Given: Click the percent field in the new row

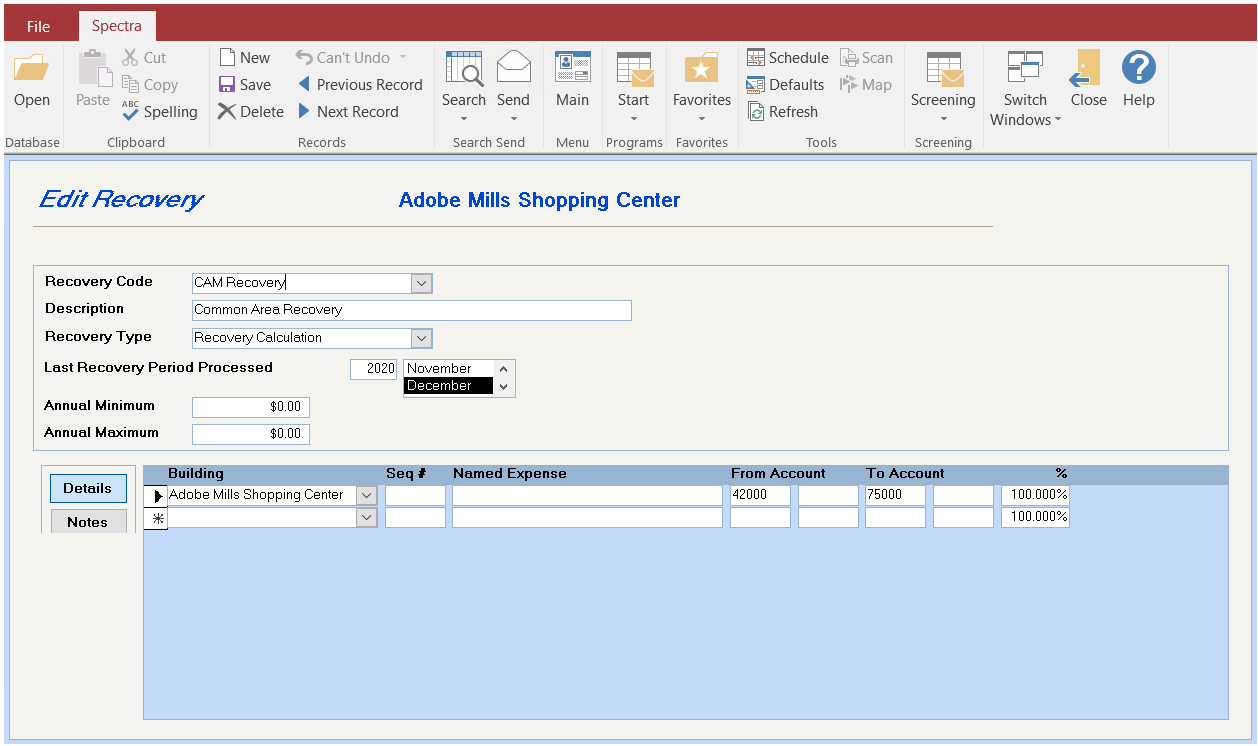Looking at the screenshot, I should coord(1035,517).
